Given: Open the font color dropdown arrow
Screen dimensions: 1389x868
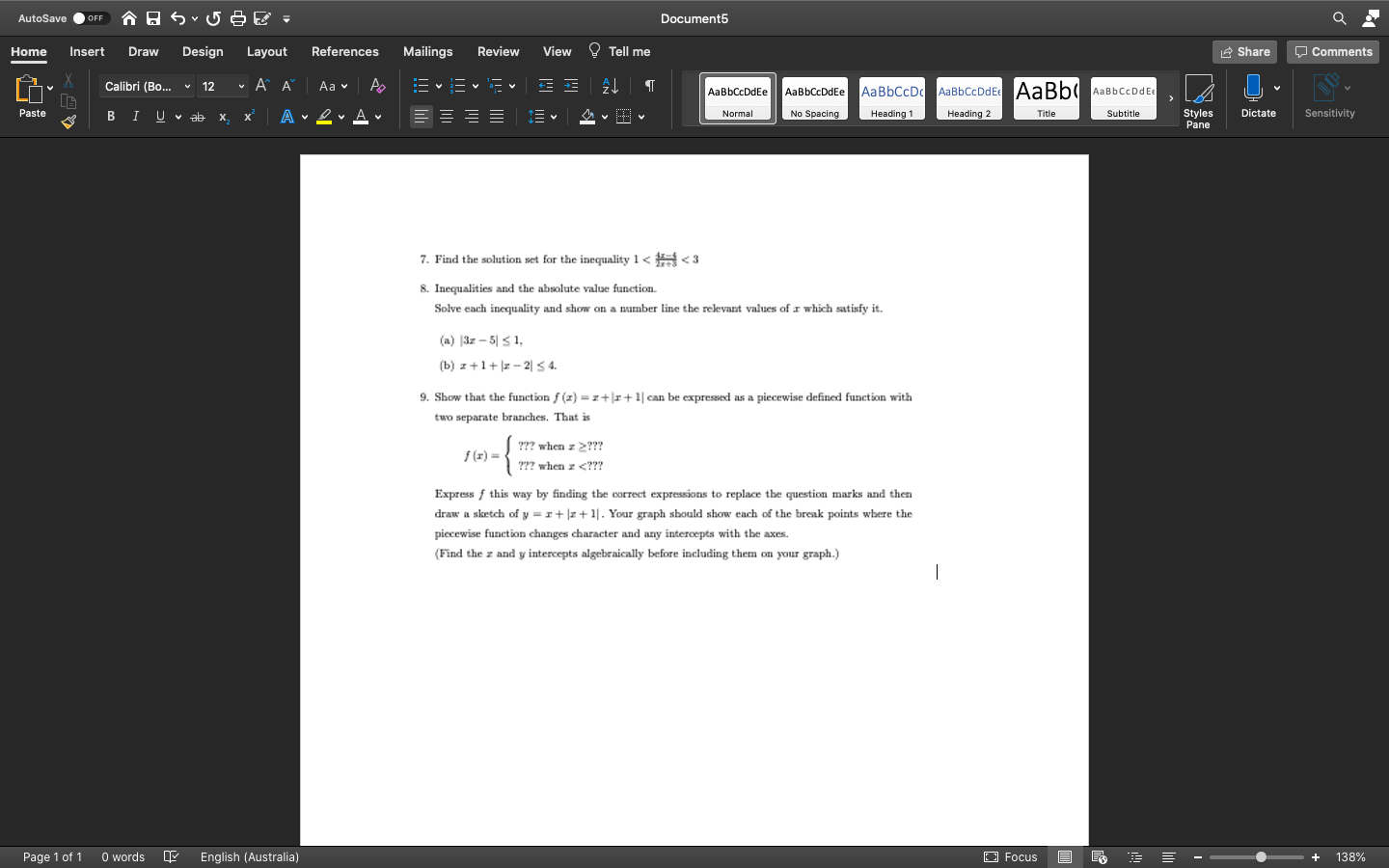Looking at the screenshot, I should [375, 117].
